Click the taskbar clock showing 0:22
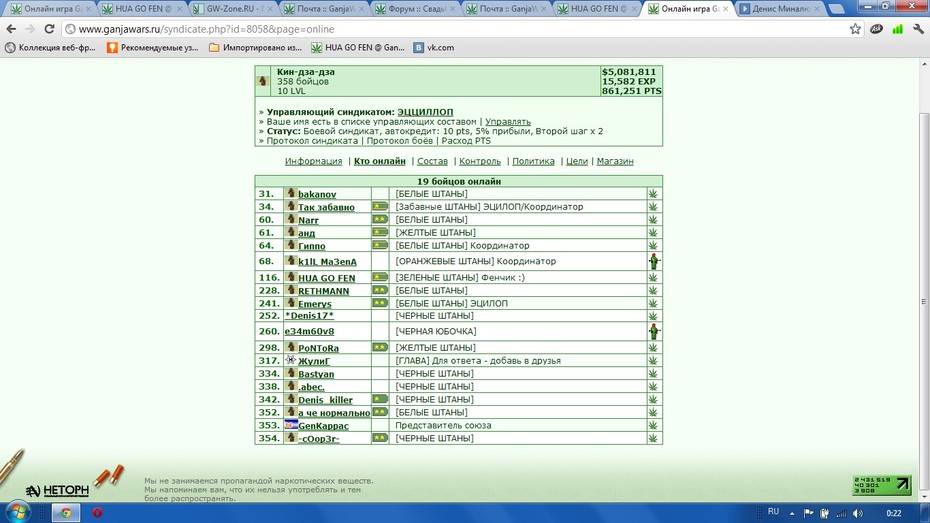Screen dimensions: 930x523 click(893, 513)
